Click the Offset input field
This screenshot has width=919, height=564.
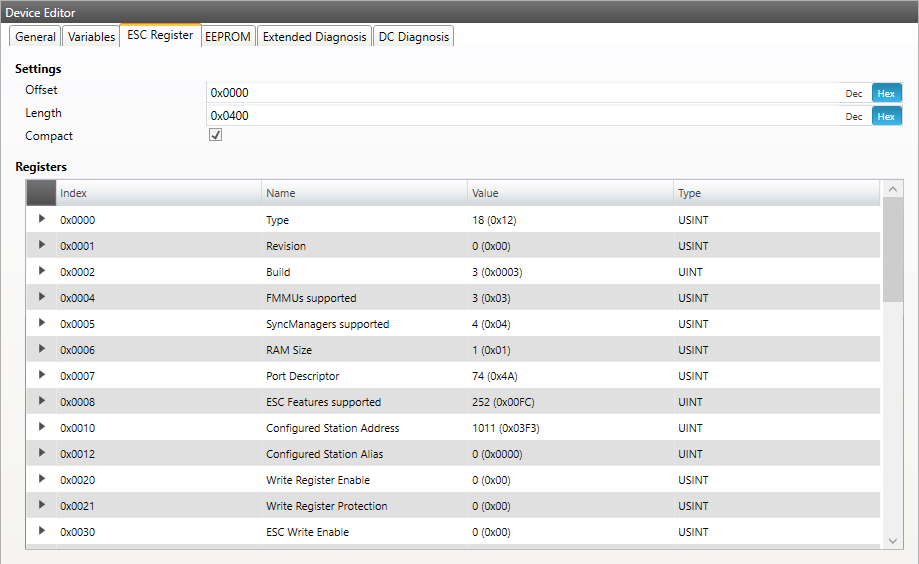tap(520, 93)
